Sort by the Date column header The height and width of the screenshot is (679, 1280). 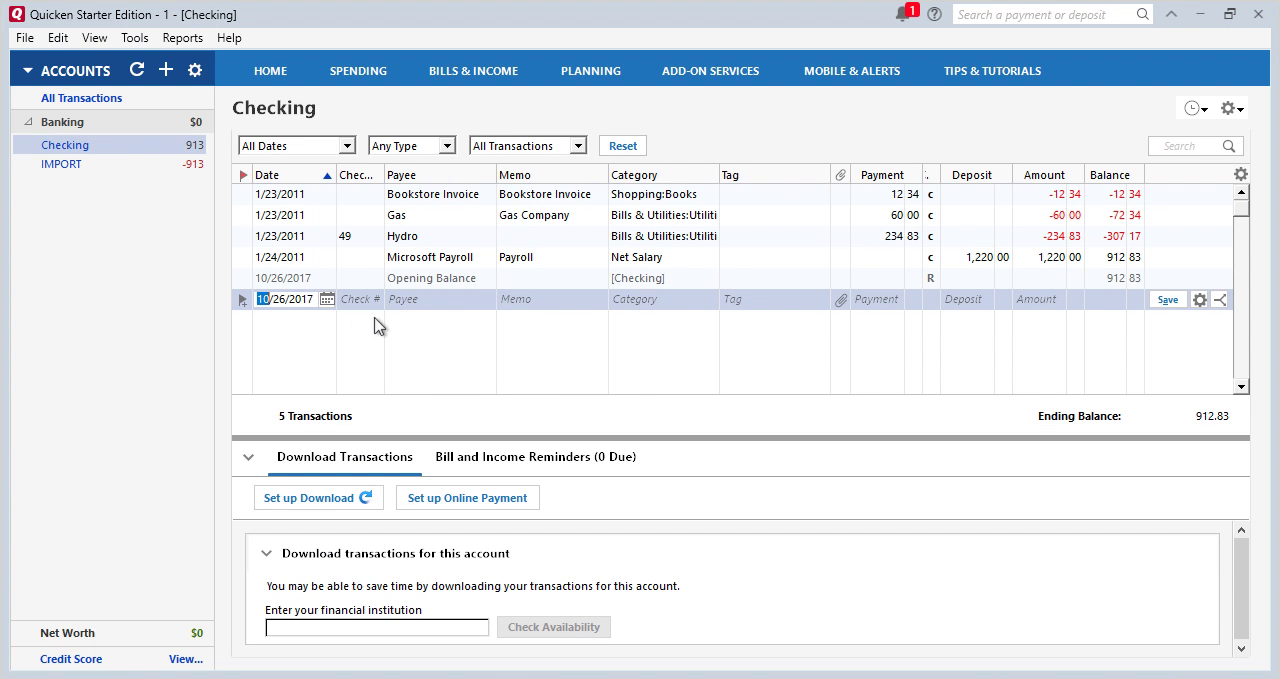point(294,175)
